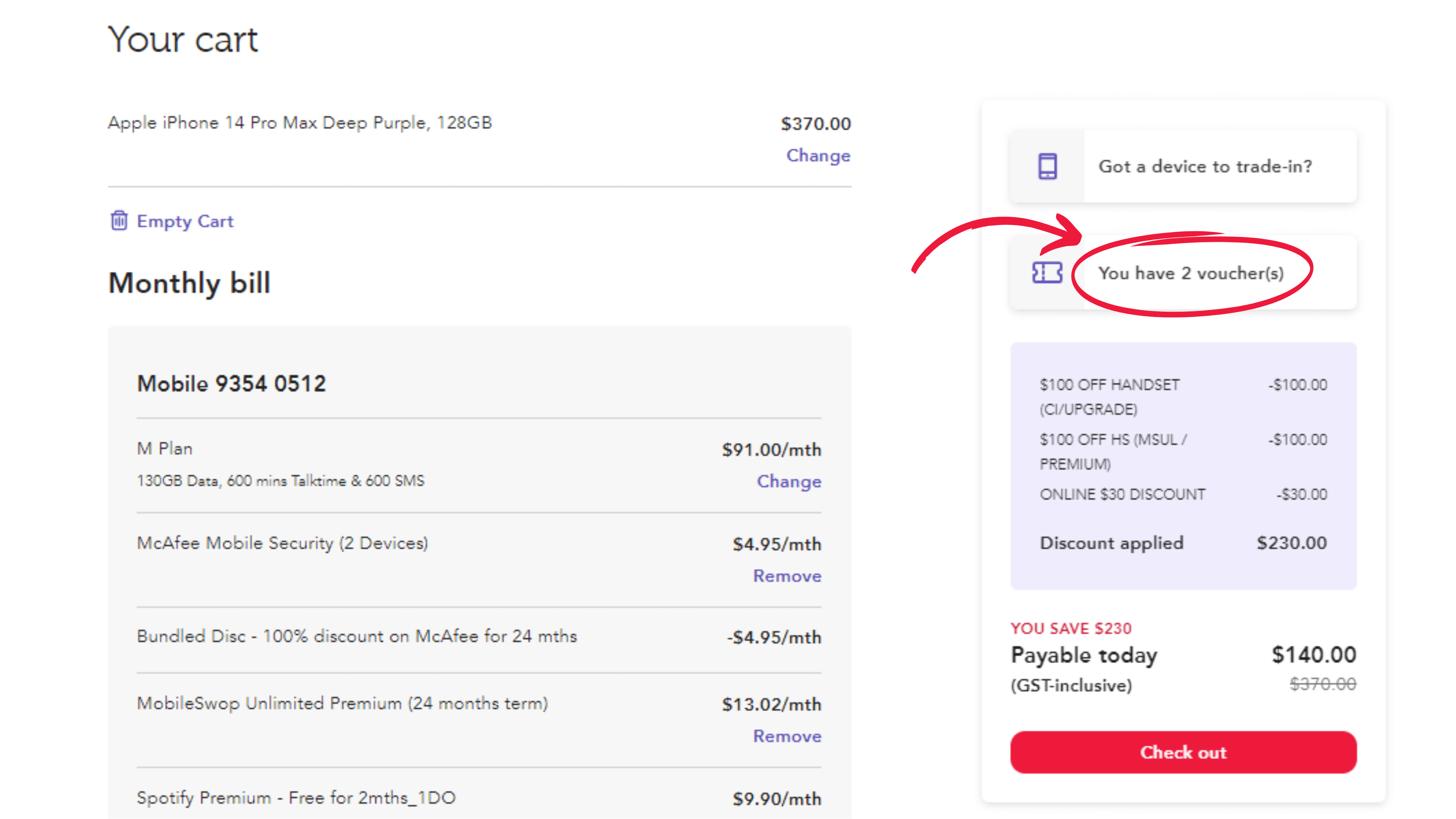Image resolution: width=1456 pixels, height=819 pixels.
Task: Expand the Discount applied summary
Action: coord(1111,543)
